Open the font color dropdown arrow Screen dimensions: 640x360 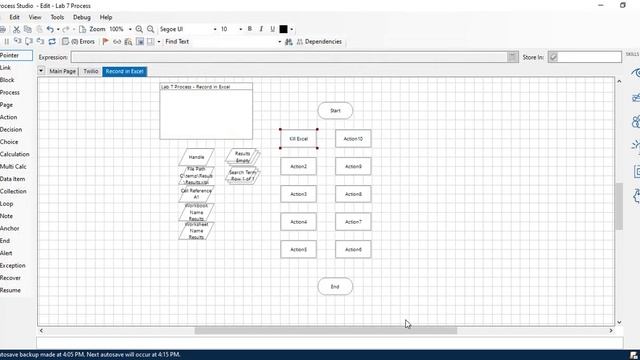291,29
